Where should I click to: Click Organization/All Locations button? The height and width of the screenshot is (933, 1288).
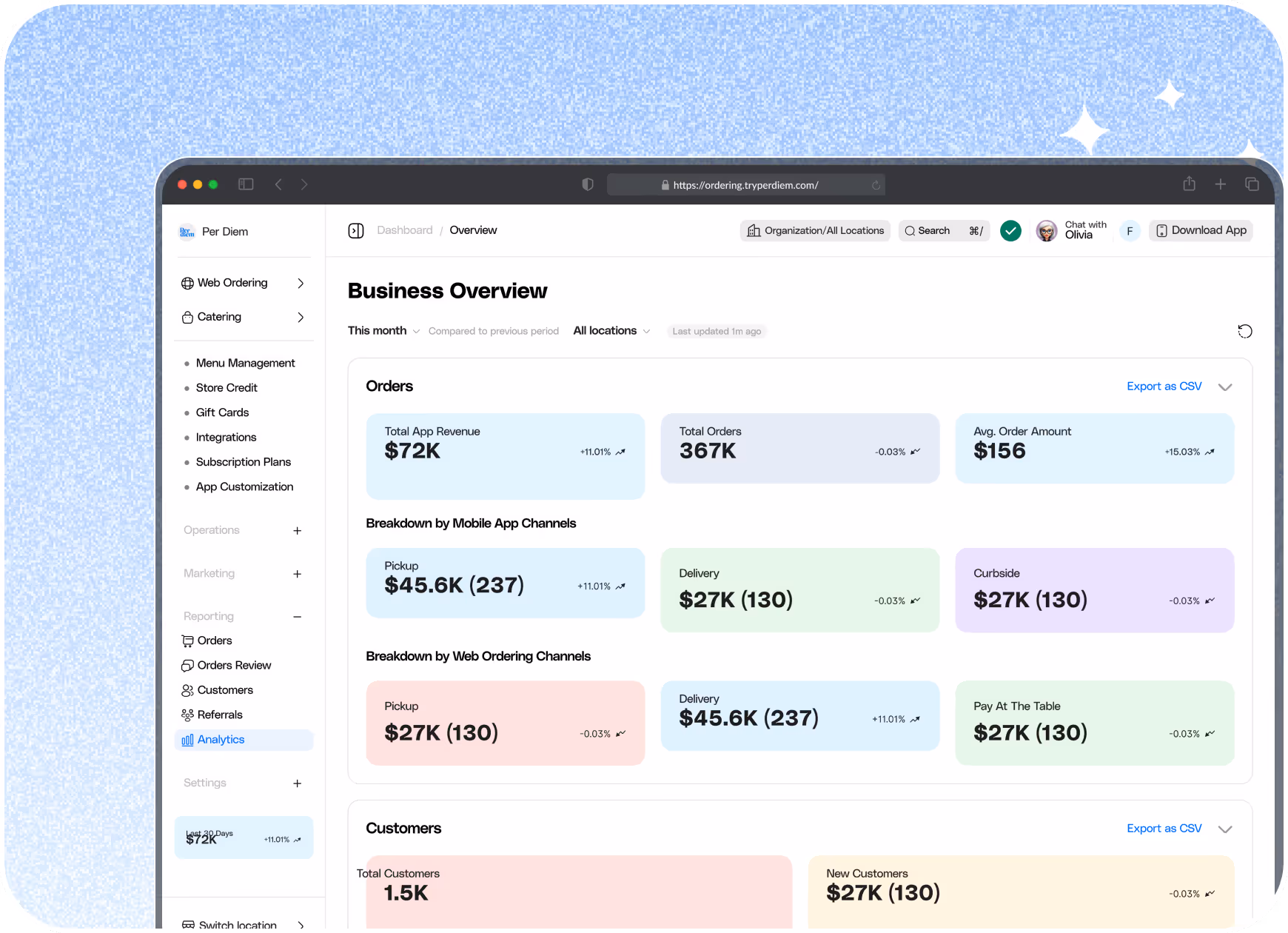(x=815, y=231)
